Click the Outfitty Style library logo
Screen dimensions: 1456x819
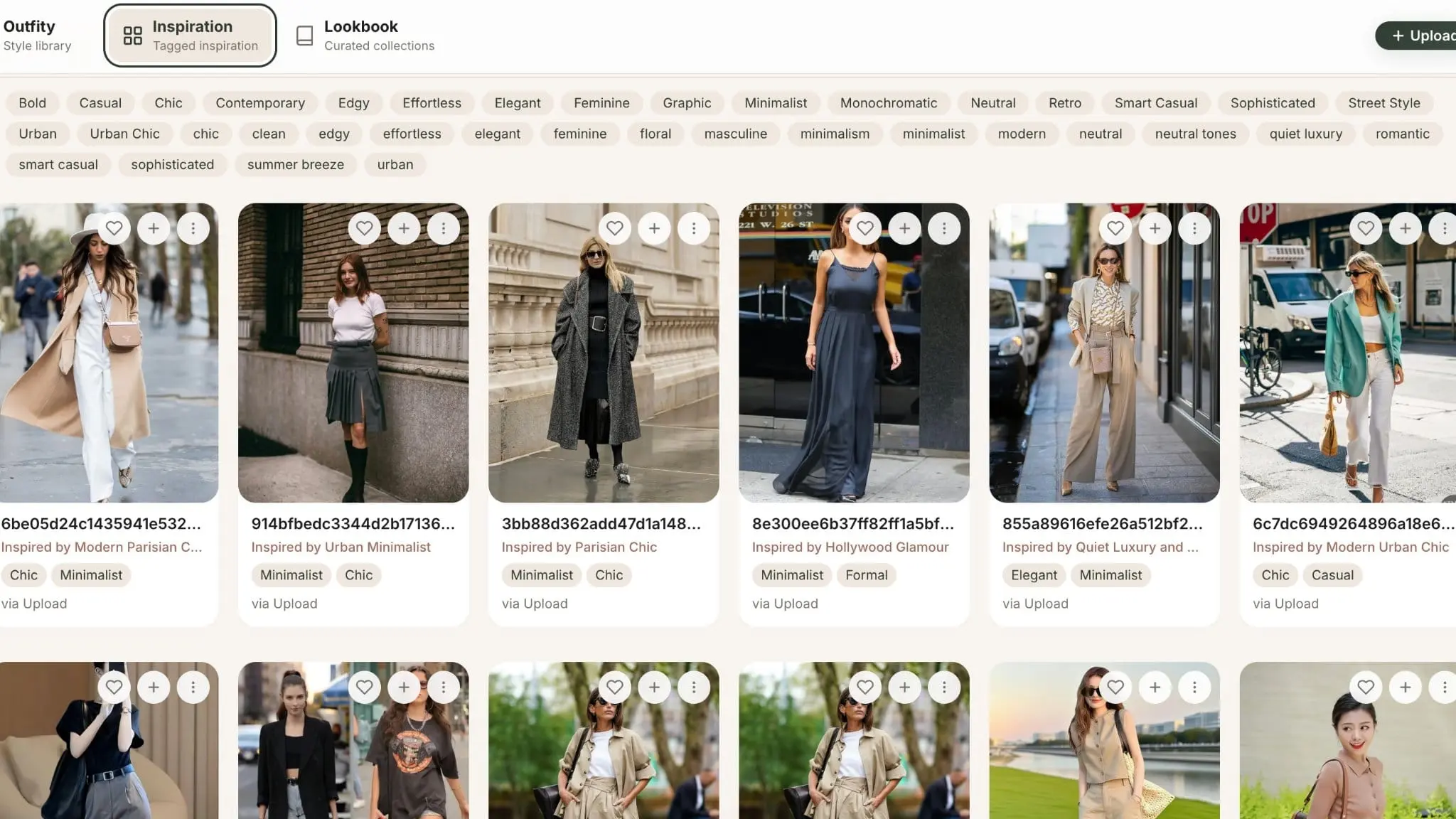tap(37, 36)
